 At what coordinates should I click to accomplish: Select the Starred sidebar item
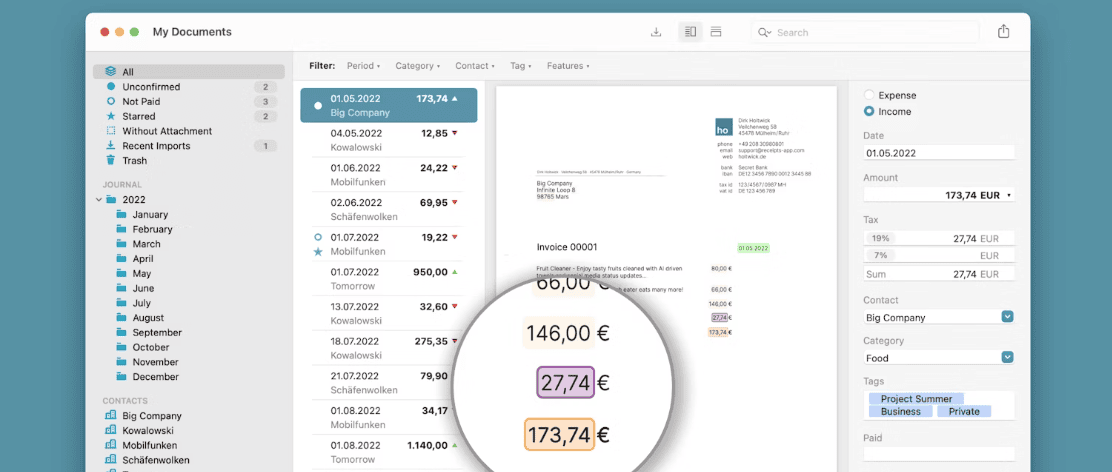[x=189, y=116]
